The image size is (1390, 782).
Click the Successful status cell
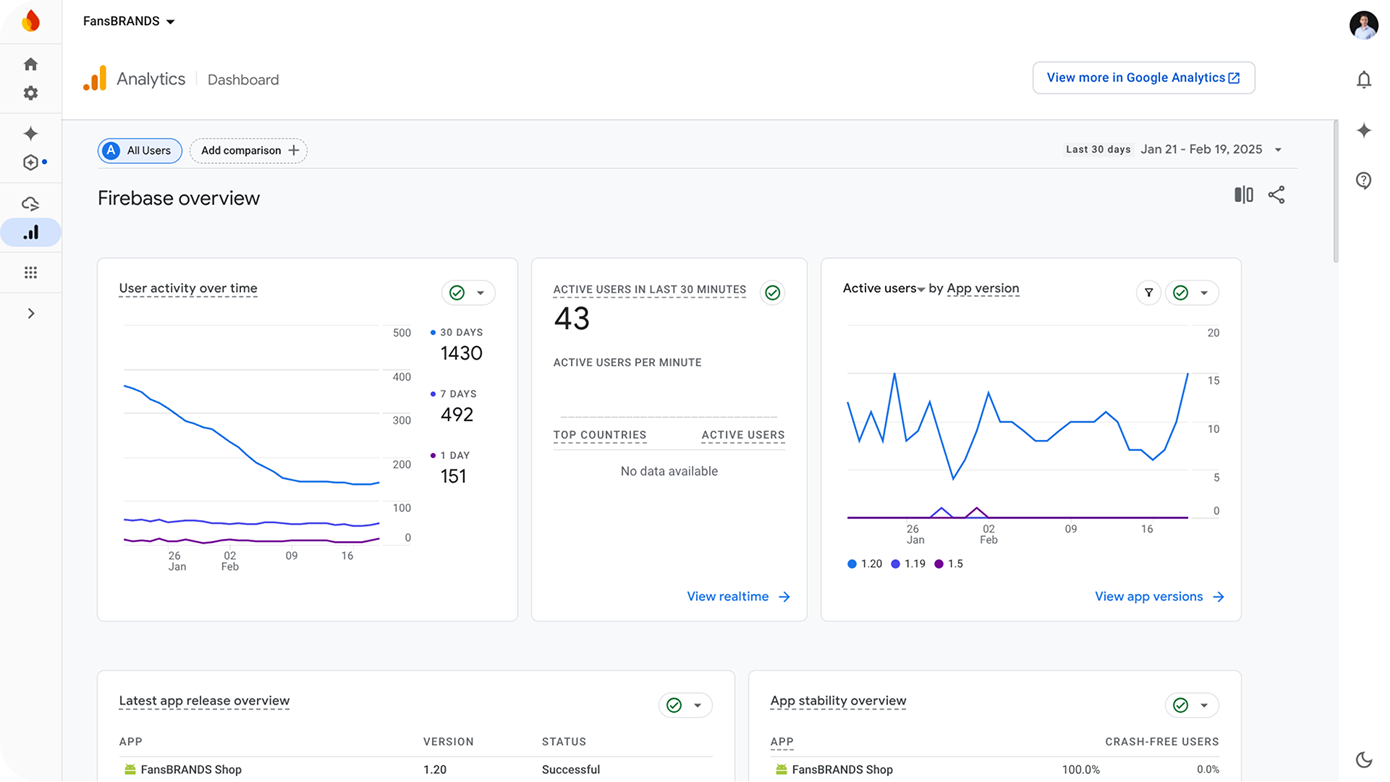pyautogui.click(x=571, y=770)
